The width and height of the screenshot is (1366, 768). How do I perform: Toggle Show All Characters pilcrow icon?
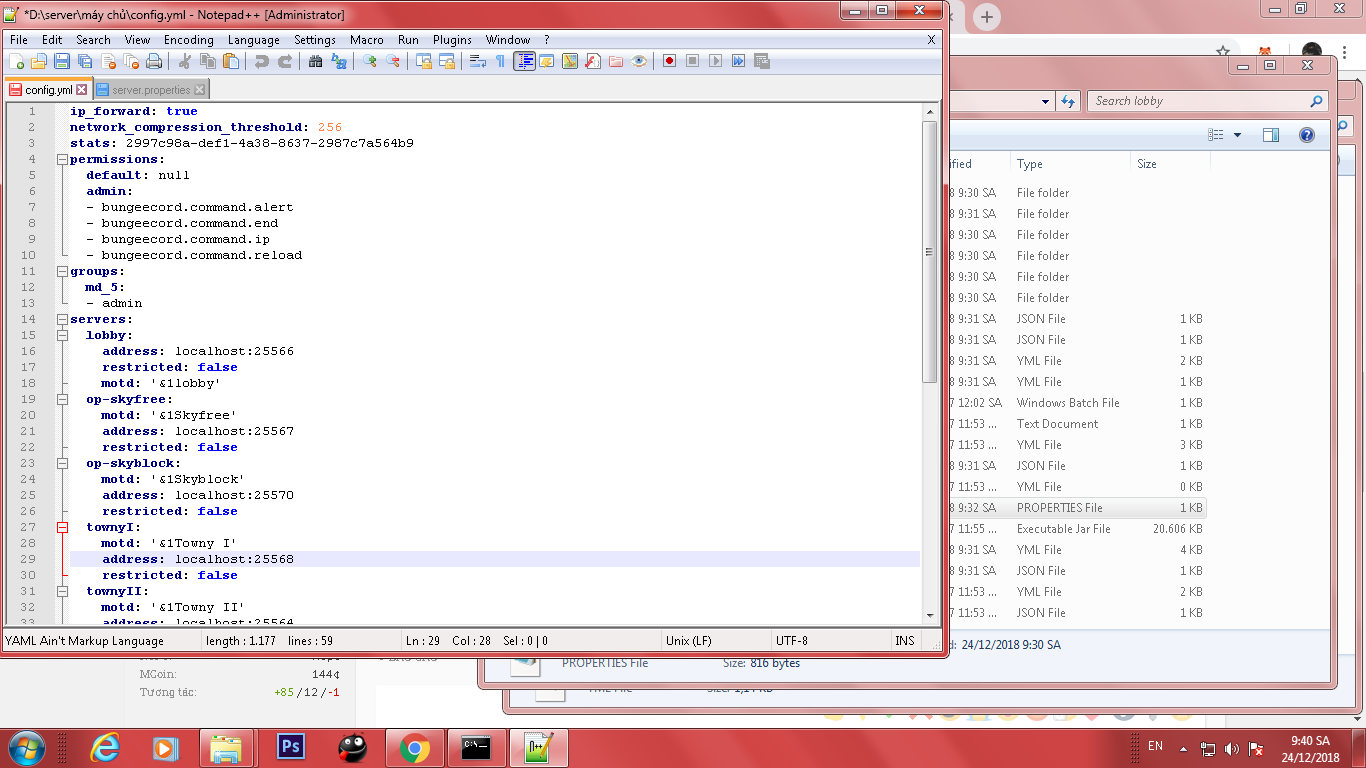point(500,62)
